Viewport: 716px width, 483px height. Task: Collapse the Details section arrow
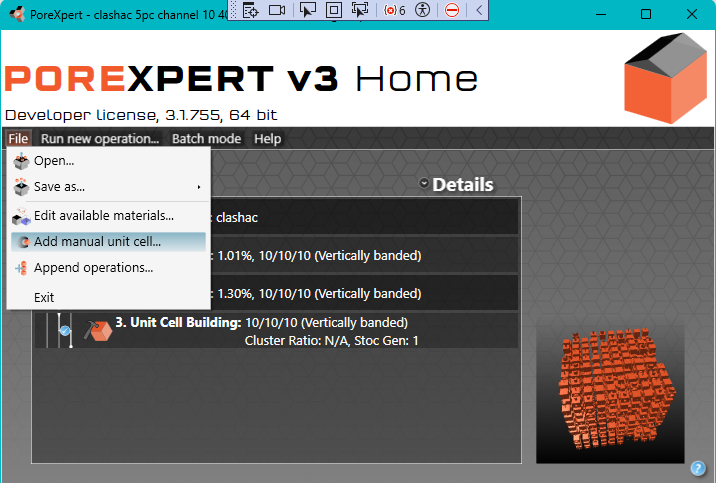(x=424, y=184)
